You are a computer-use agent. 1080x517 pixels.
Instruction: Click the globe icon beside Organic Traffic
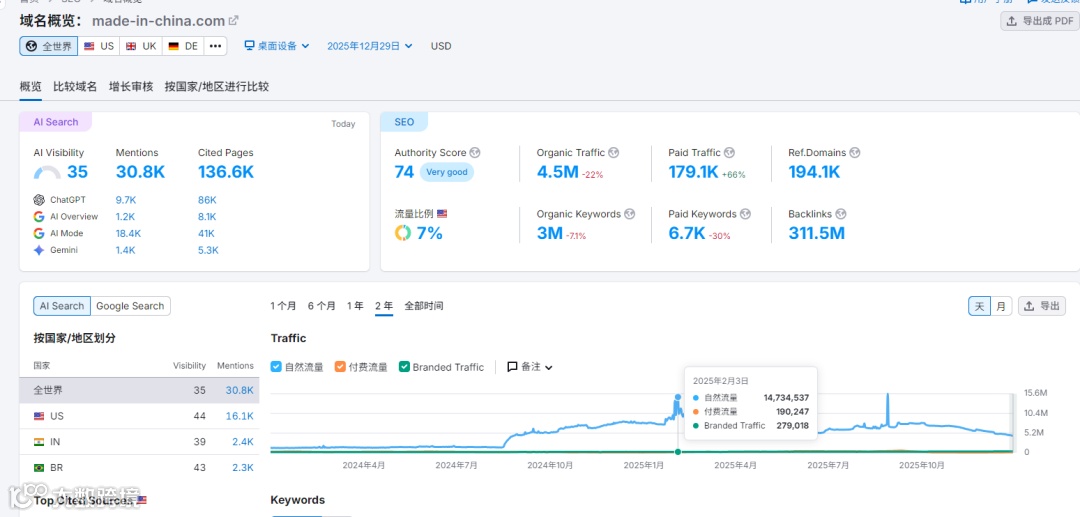(x=613, y=153)
